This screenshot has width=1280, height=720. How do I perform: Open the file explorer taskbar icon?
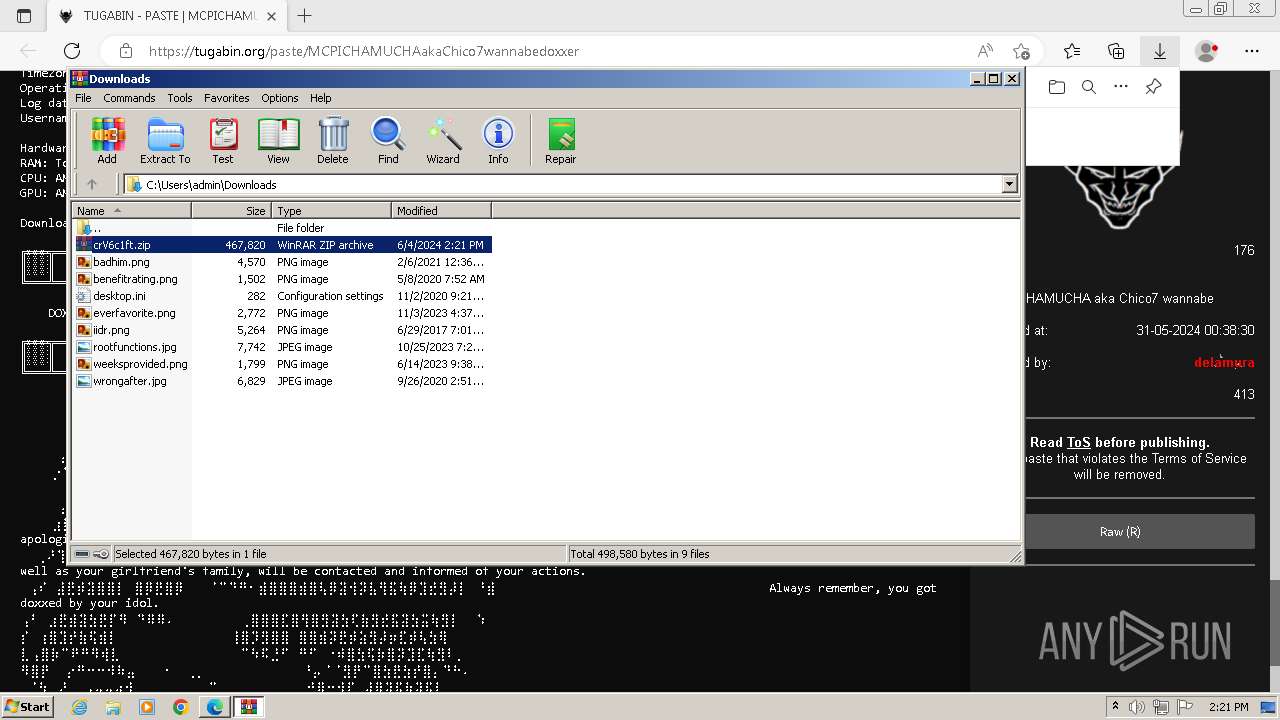(x=113, y=707)
